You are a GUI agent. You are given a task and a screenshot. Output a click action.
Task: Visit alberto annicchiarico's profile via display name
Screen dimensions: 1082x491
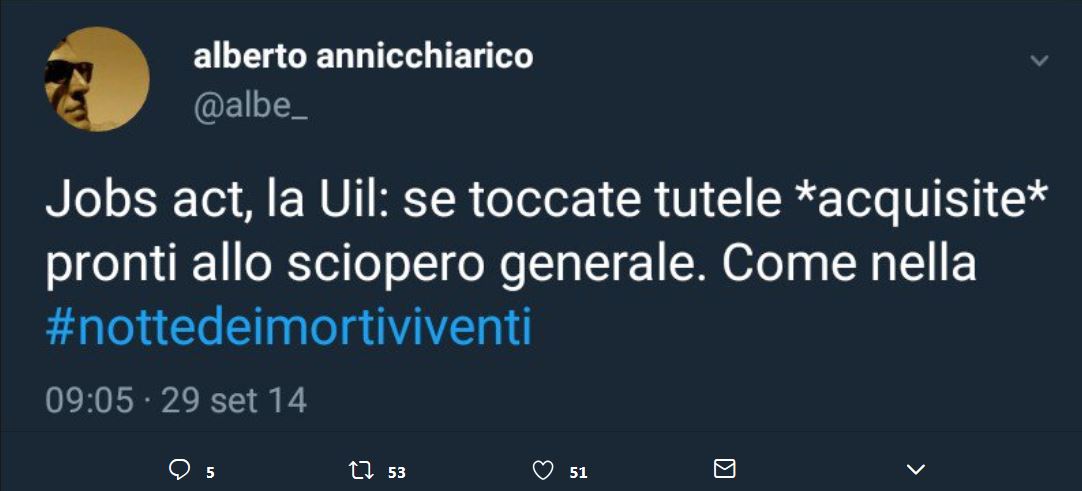(x=364, y=57)
